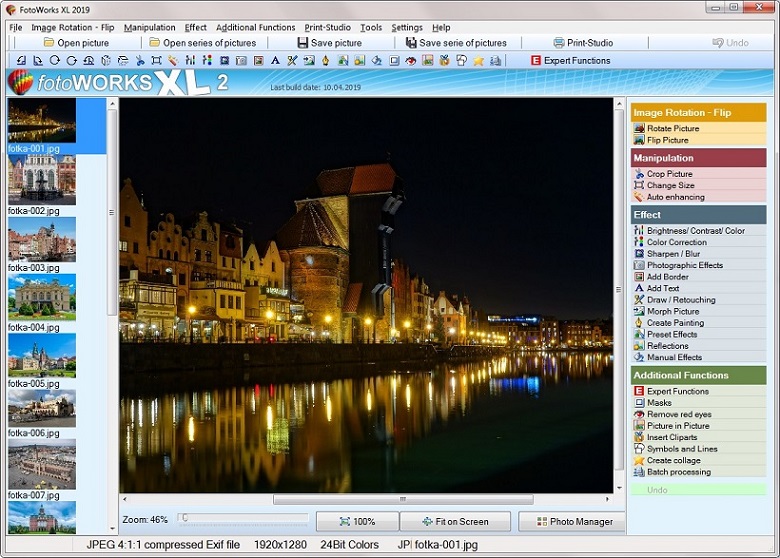
Task: Open the Print-Studio menu
Action: point(327,27)
